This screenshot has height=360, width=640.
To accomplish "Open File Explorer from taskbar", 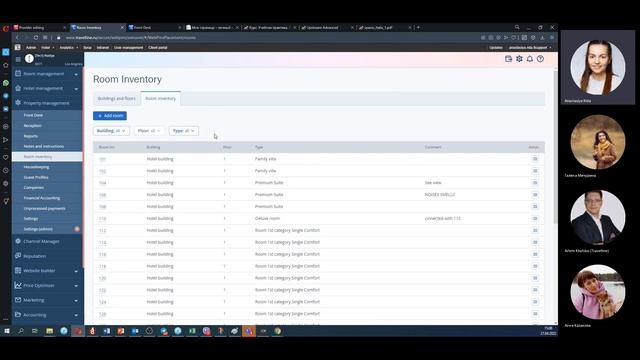I will (x=49, y=331).
